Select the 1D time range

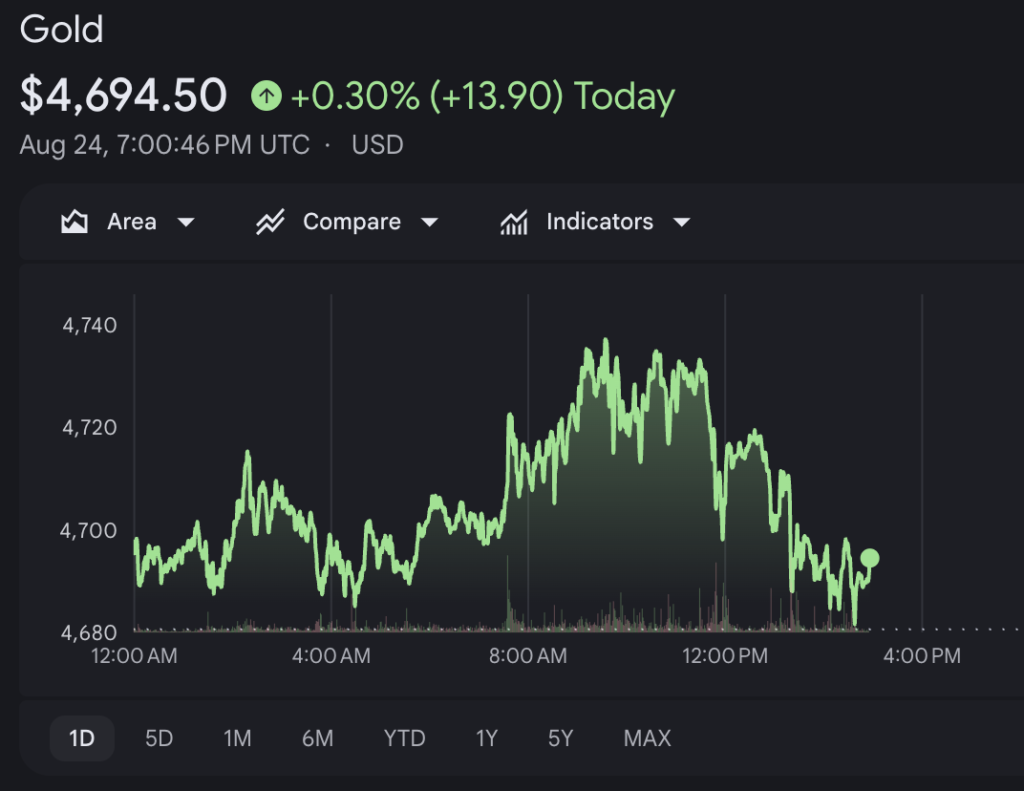click(82, 739)
